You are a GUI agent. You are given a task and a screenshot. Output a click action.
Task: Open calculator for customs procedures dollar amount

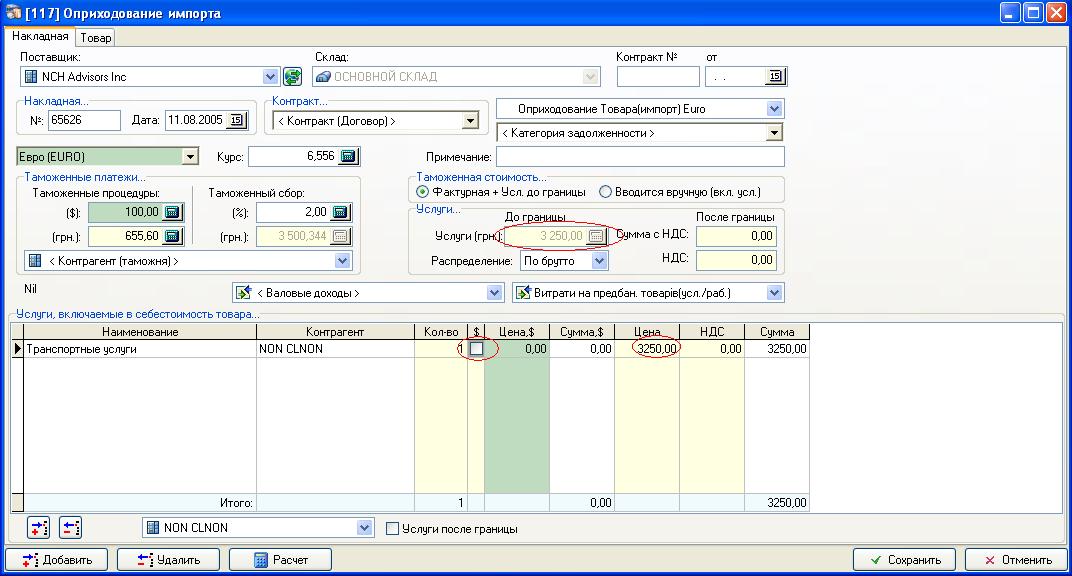(171, 212)
